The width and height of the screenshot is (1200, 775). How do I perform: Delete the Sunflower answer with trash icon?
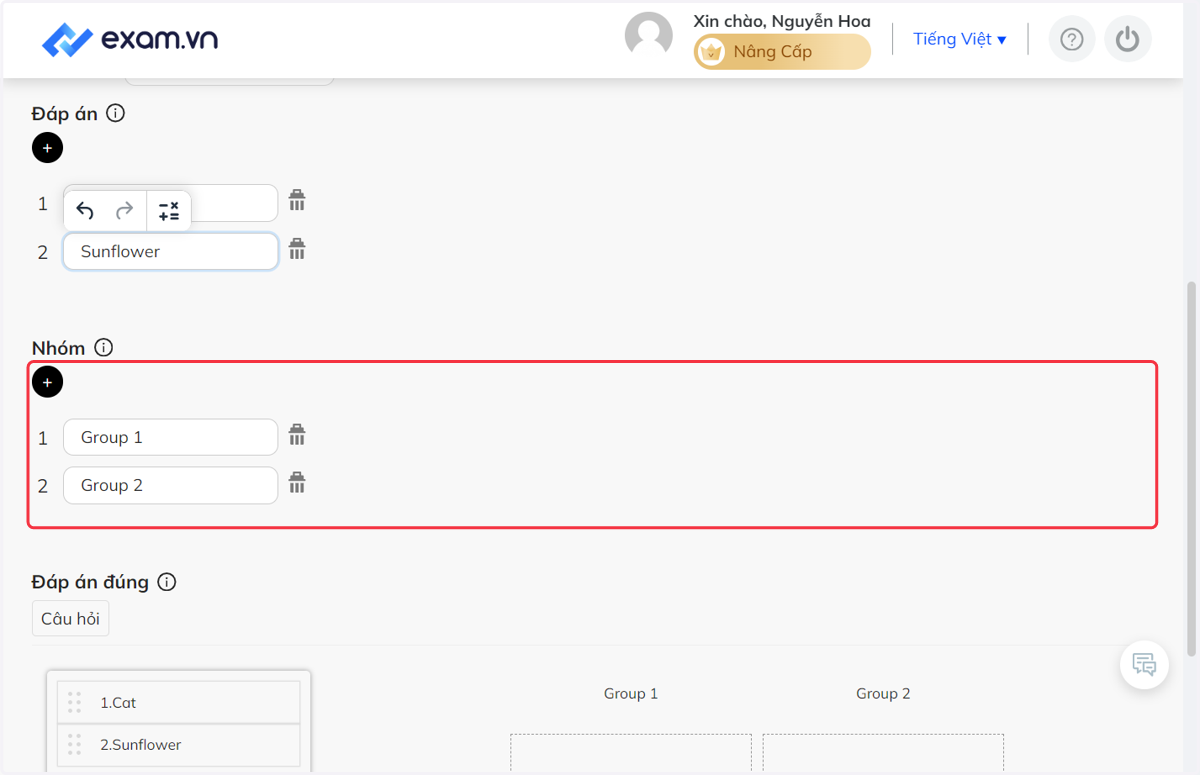point(297,248)
